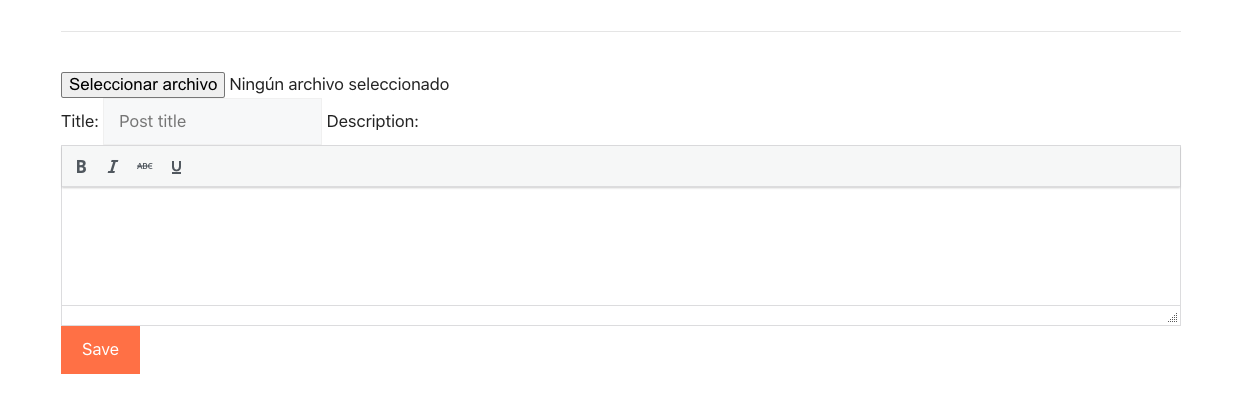
Task: Open file chooser via Seleccionar archivo
Action: coord(143,84)
